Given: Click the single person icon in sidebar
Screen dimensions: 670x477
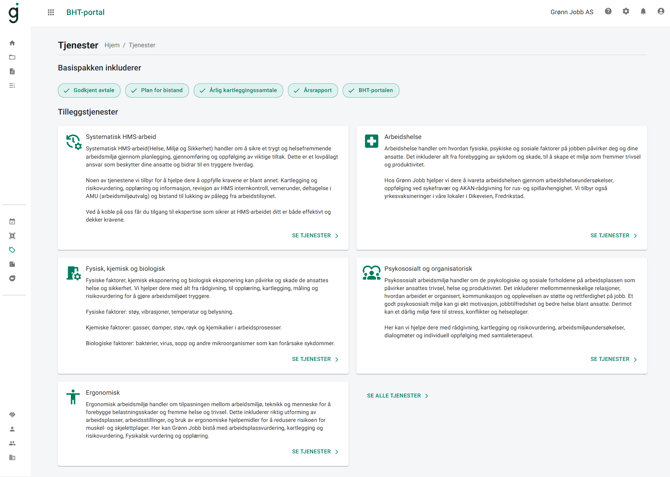Looking at the screenshot, I should click(x=12, y=429).
